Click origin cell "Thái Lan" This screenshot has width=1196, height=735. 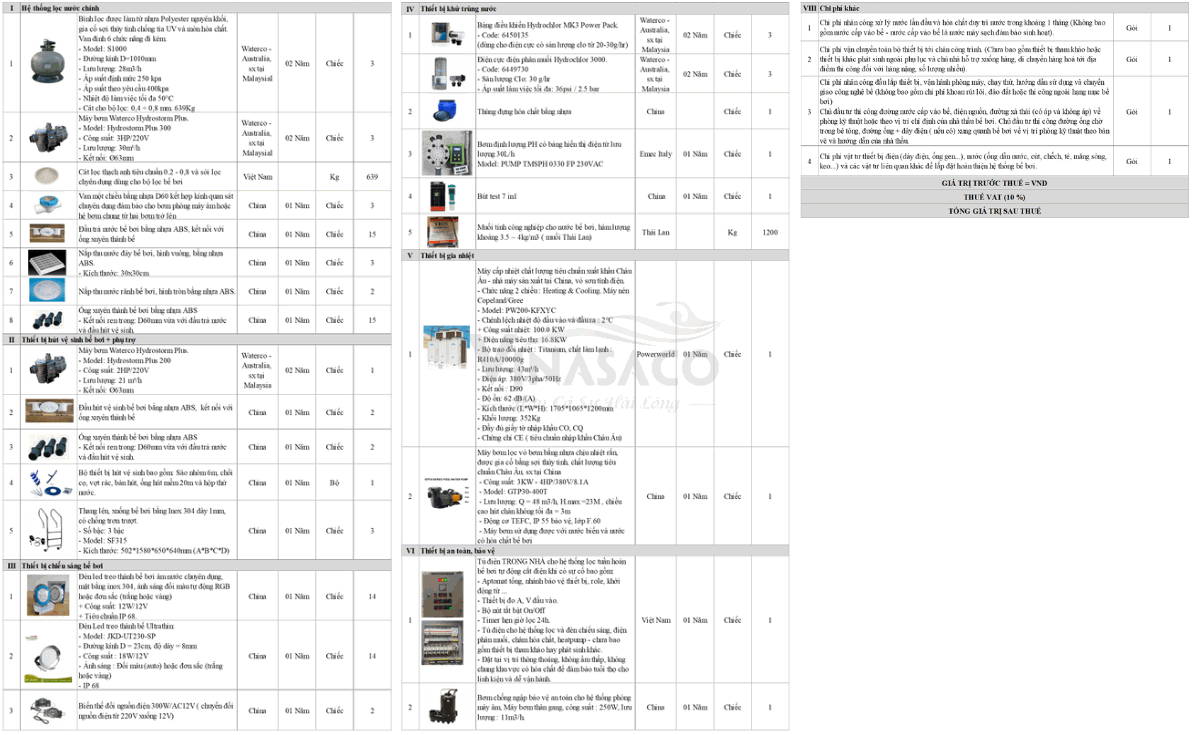tap(655, 233)
